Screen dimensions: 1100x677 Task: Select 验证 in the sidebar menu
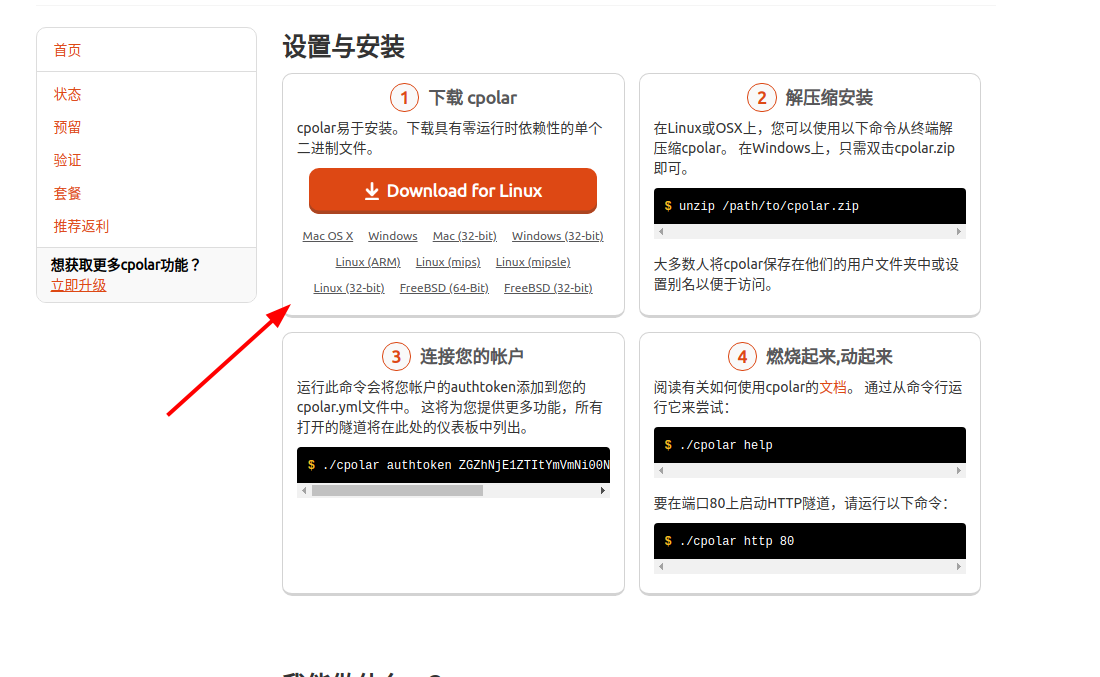coord(66,160)
